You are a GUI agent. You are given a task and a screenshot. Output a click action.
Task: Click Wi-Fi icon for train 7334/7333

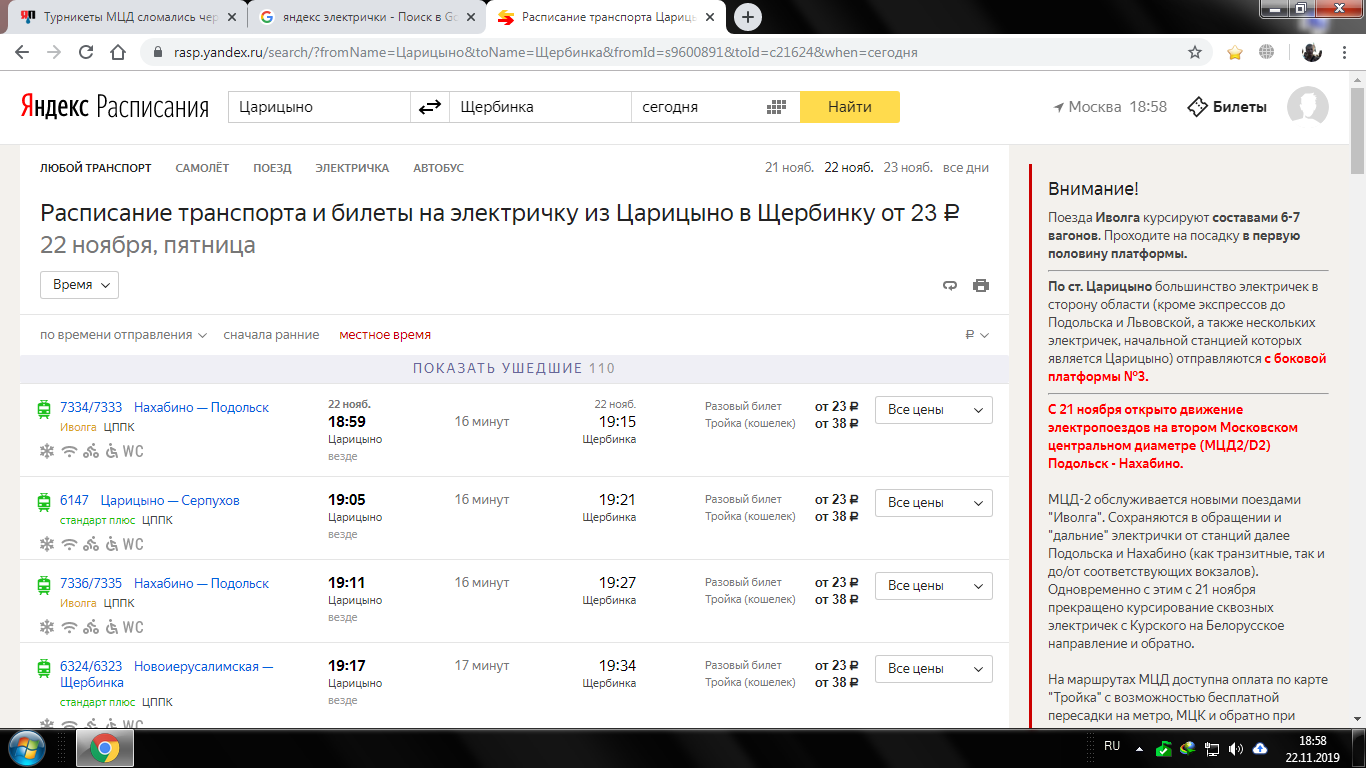coord(69,451)
